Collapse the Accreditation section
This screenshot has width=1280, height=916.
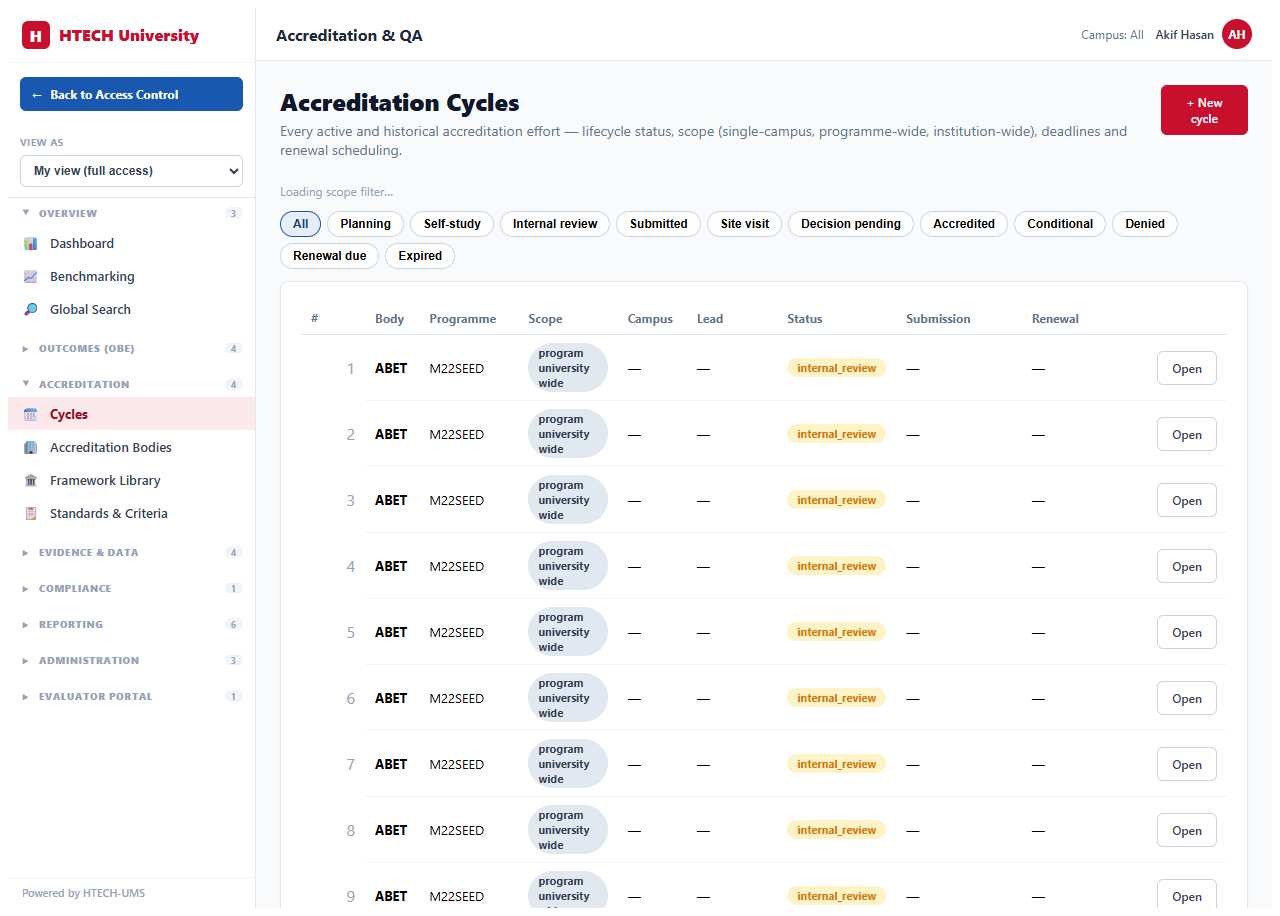point(131,384)
